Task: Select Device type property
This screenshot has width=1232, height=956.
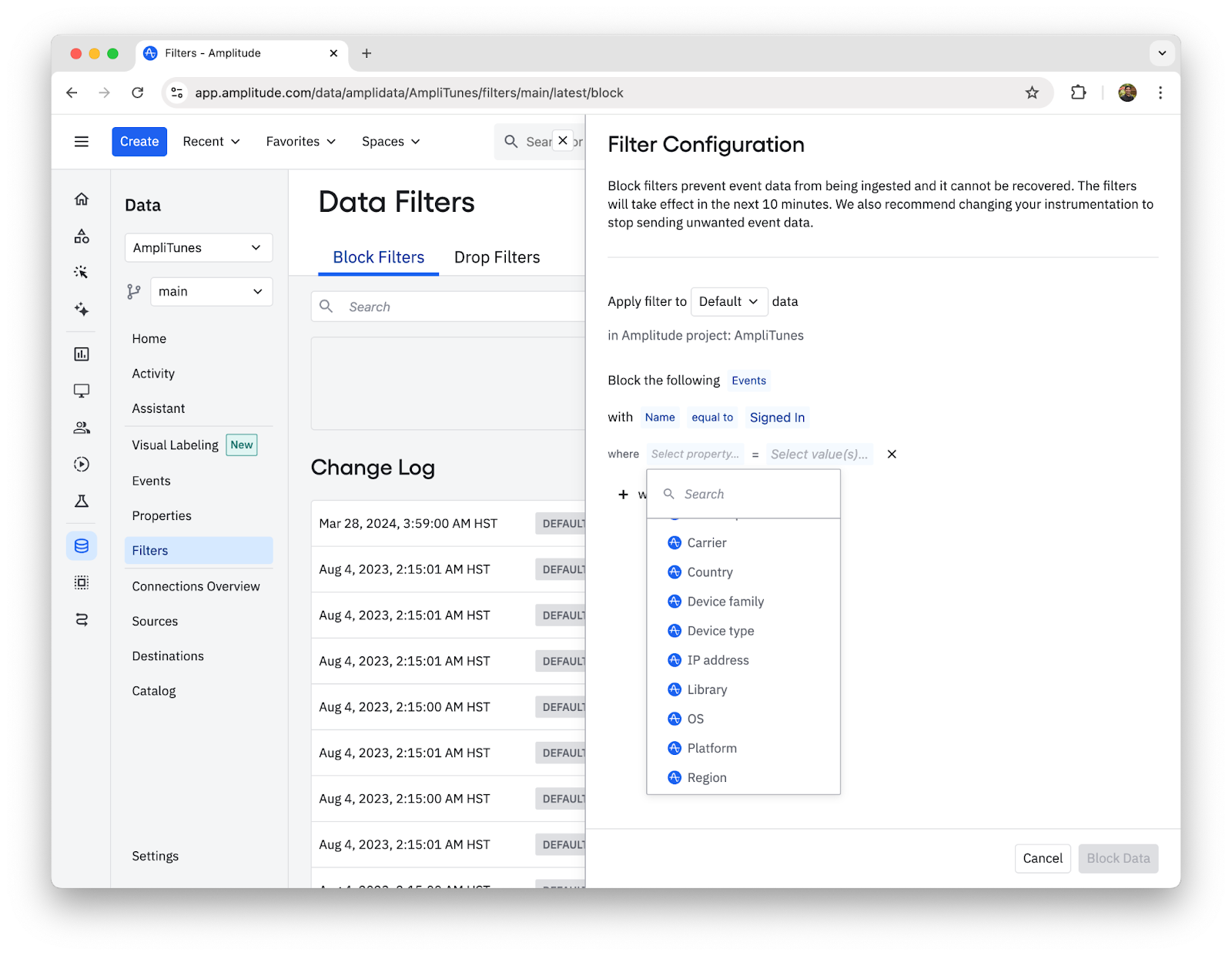Action: coord(744,631)
